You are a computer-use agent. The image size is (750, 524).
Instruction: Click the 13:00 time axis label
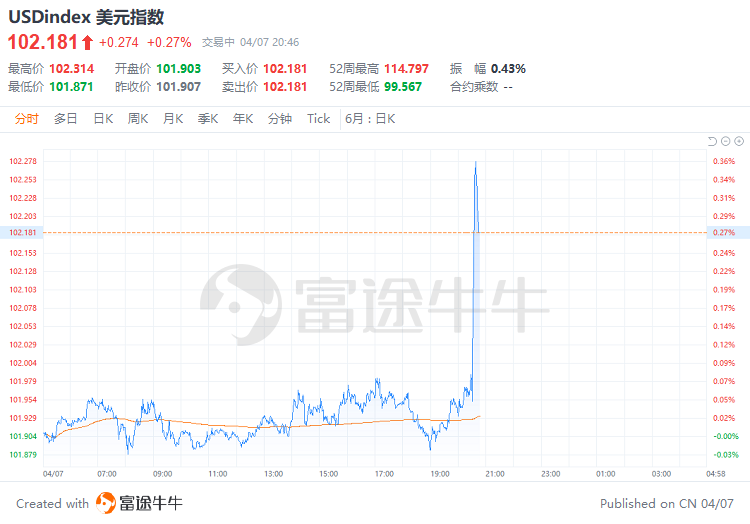point(274,474)
